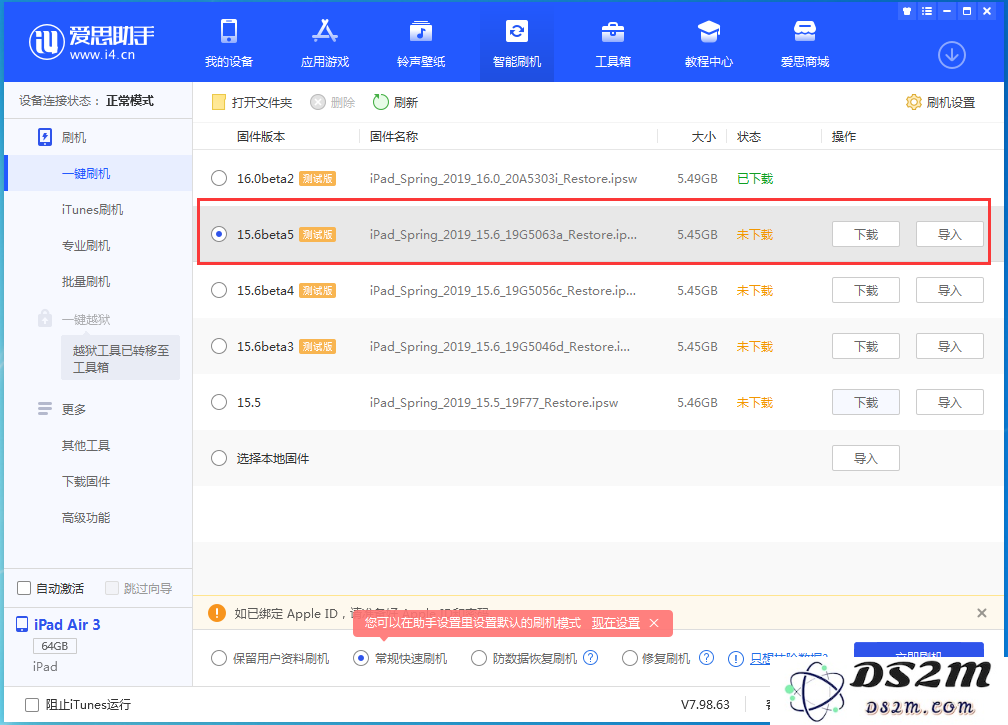Image resolution: width=1008 pixels, height=725 pixels.
Task: Enable 阻止iTunes运行 checkbox
Action: [x=32, y=704]
